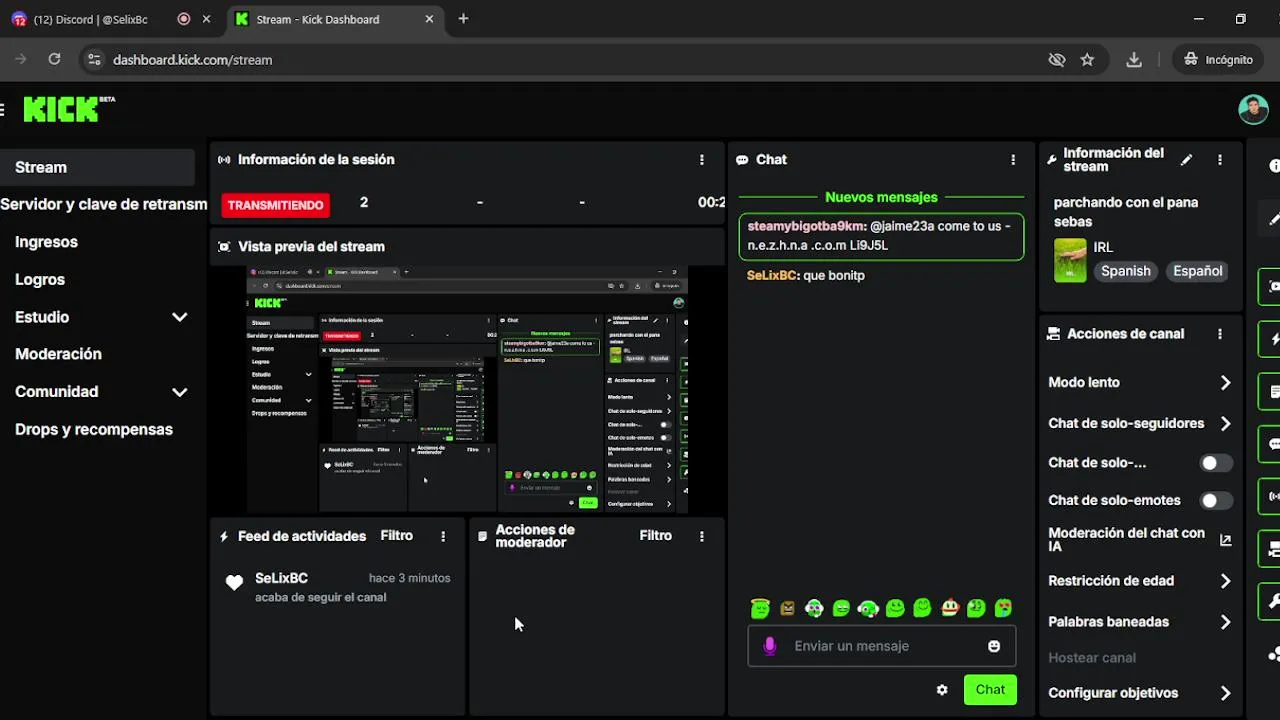Click the Nuevos mensajes divider label
This screenshot has height=720, width=1280.
(x=881, y=197)
